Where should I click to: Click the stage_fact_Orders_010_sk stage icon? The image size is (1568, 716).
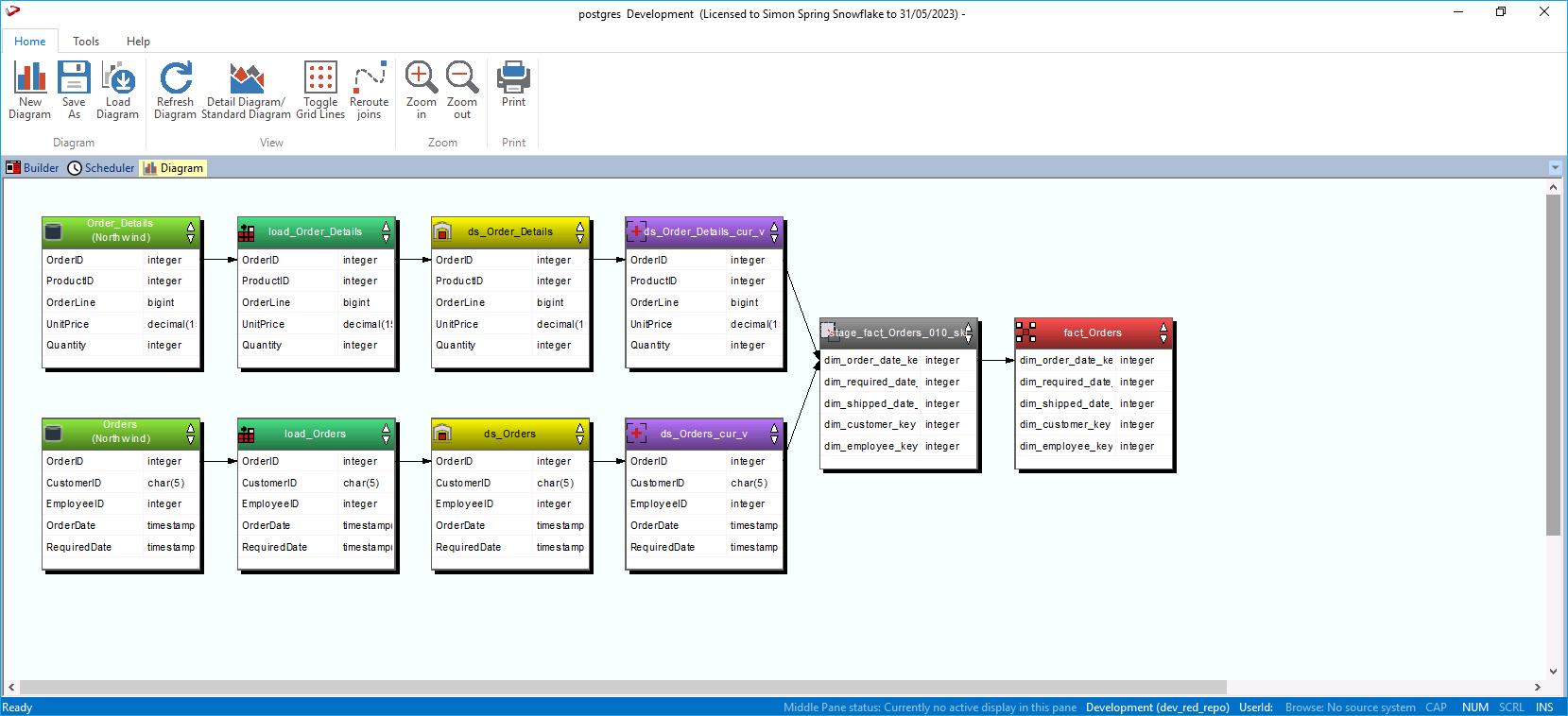829,332
